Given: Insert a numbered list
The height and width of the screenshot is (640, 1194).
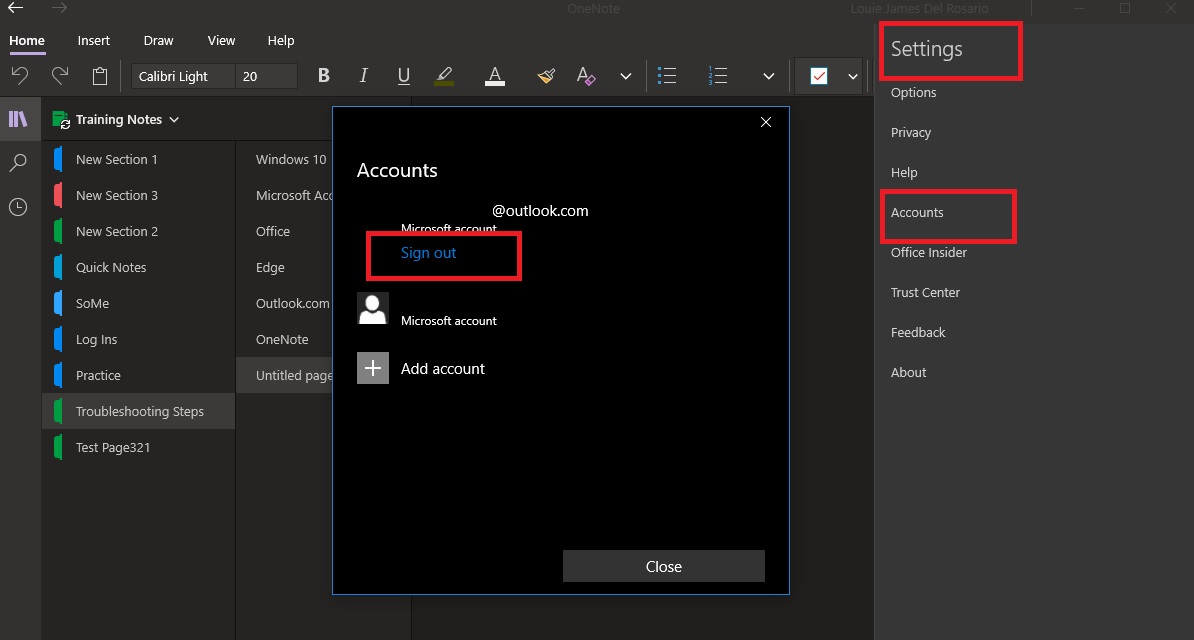Looking at the screenshot, I should [x=717, y=75].
